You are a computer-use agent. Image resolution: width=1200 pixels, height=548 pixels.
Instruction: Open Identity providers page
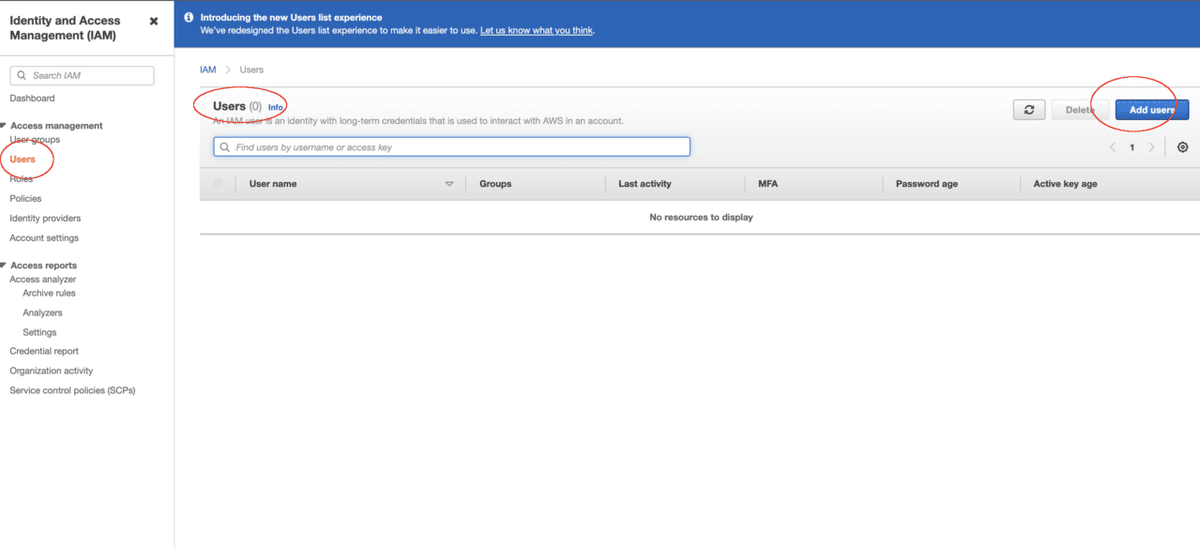coord(45,218)
